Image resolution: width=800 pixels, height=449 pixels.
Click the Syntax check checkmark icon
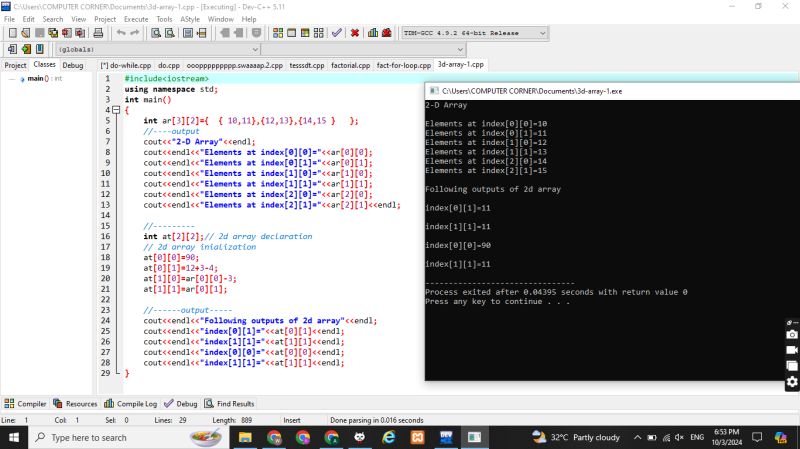pyautogui.click(x=337, y=33)
